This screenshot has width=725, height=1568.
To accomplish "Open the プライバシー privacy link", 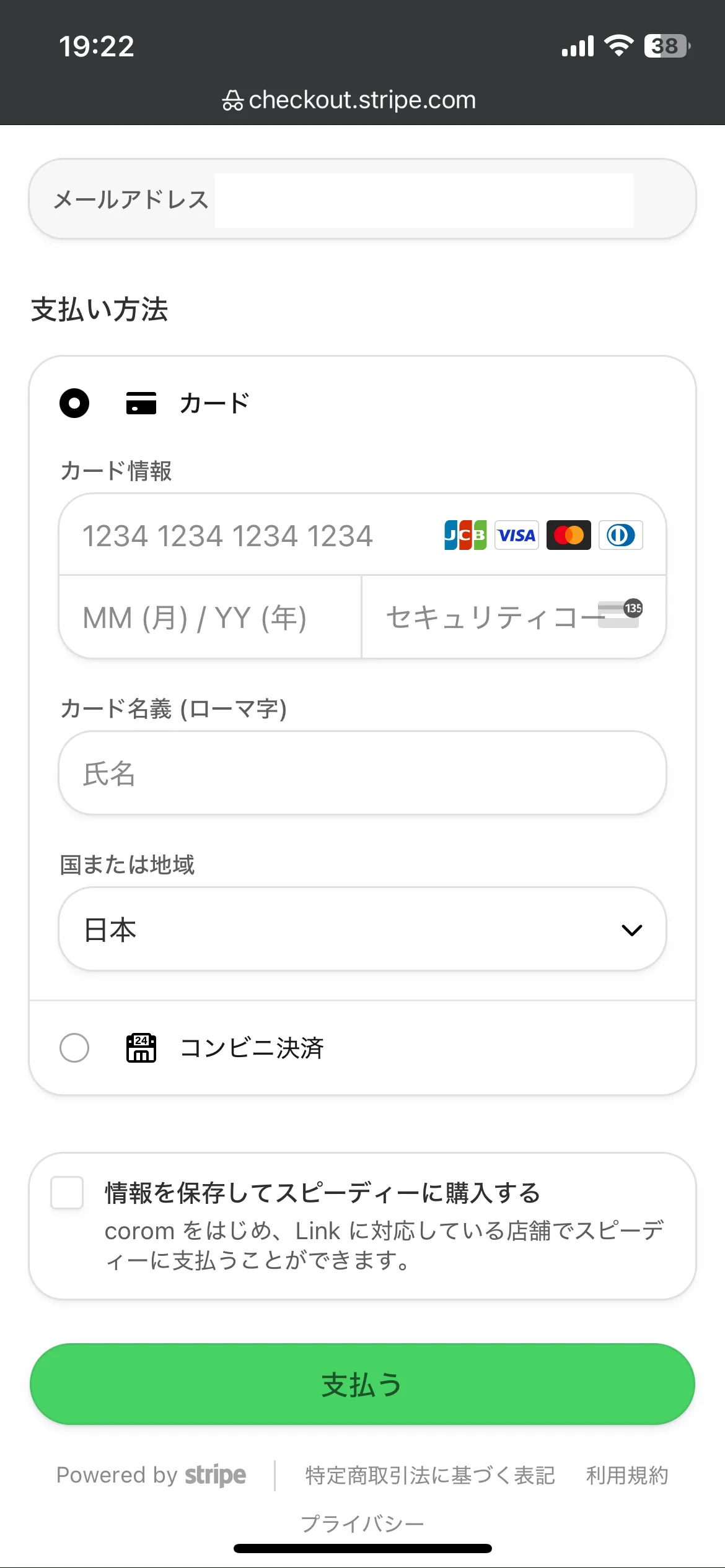I will (x=362, y=1523).
